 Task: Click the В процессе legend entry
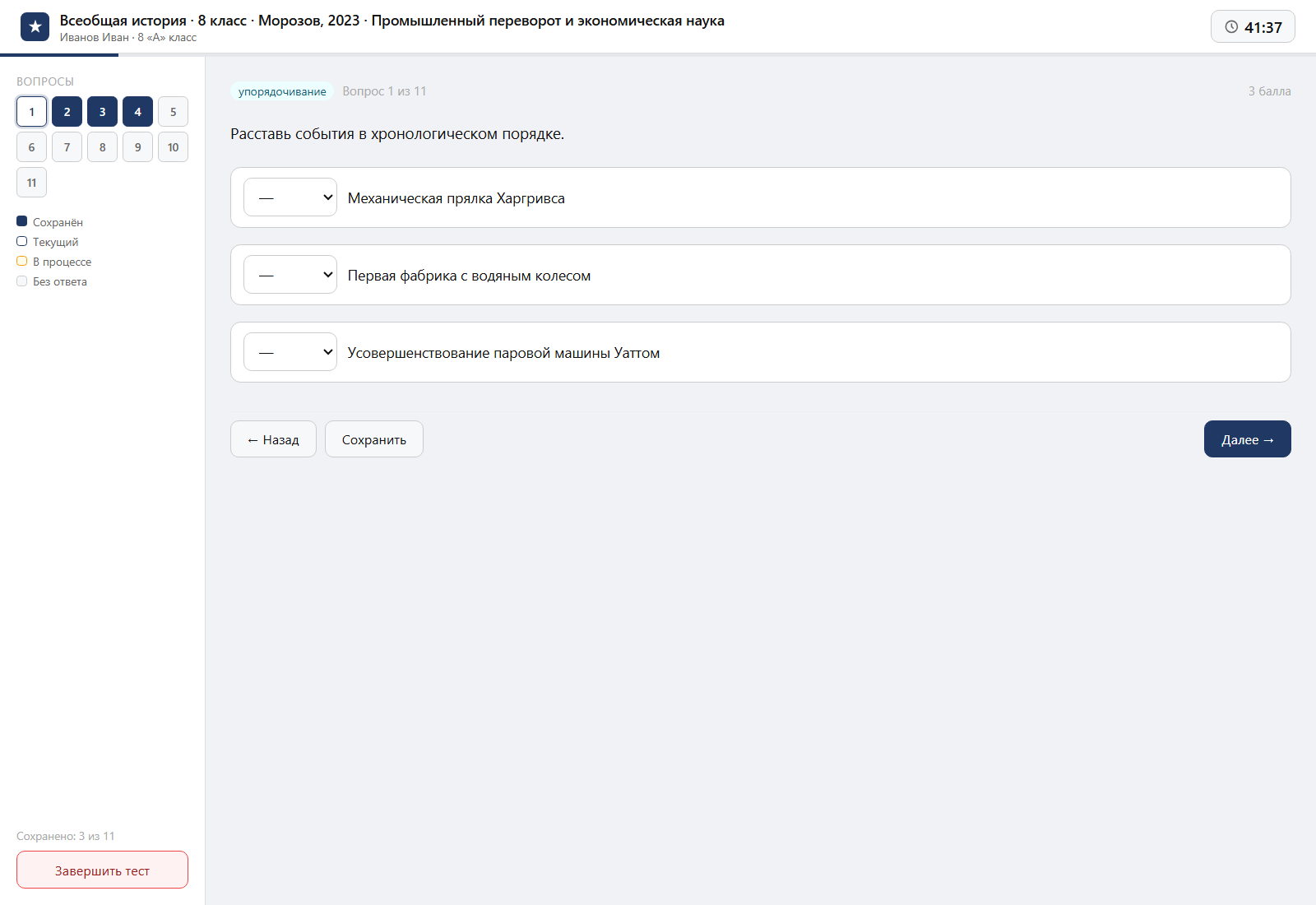54,262
